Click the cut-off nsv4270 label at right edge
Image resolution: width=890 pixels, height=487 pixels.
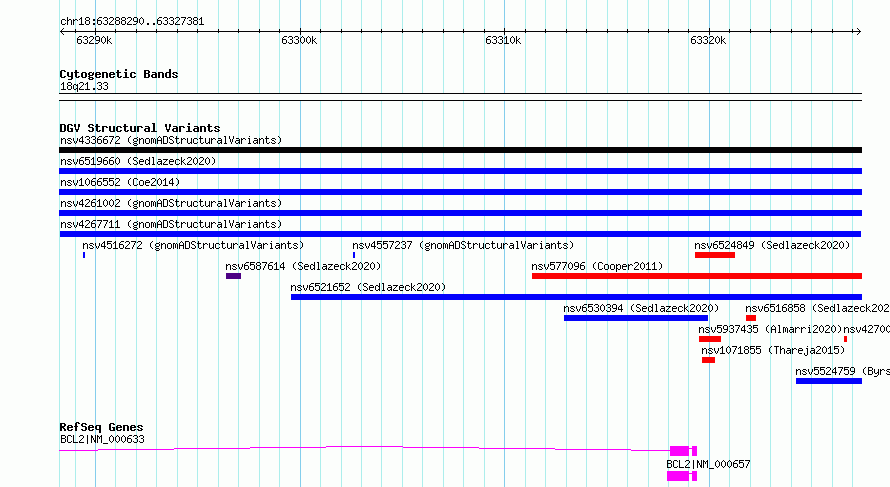pyautogui.click(x=867, y=329)
